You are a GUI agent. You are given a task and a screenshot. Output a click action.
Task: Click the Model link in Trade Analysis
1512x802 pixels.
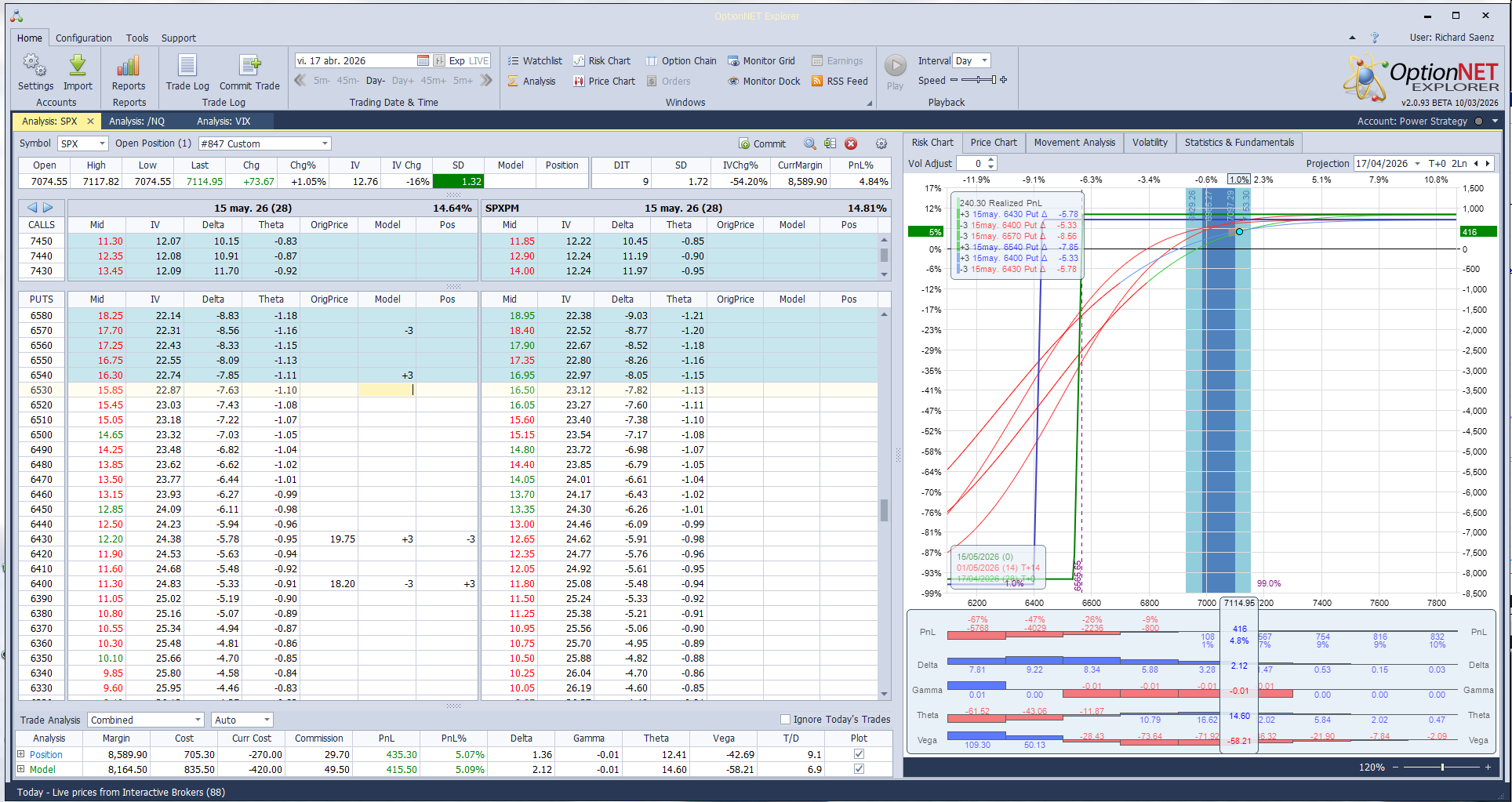pyautogui.click(x=42, y=769)
